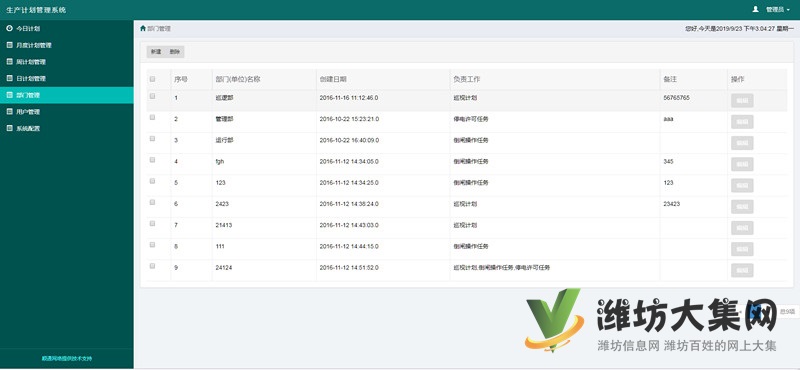The image size is (800, 370).
Task: Click the user avatar icon in header
Action: (756, 9)
